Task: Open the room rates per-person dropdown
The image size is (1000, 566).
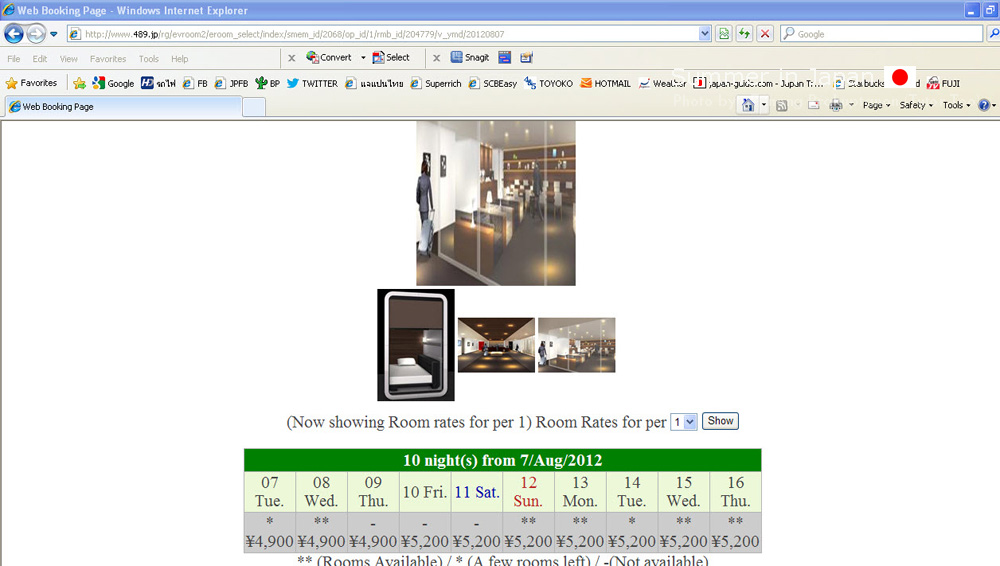Action: click(x=684, y=422)
